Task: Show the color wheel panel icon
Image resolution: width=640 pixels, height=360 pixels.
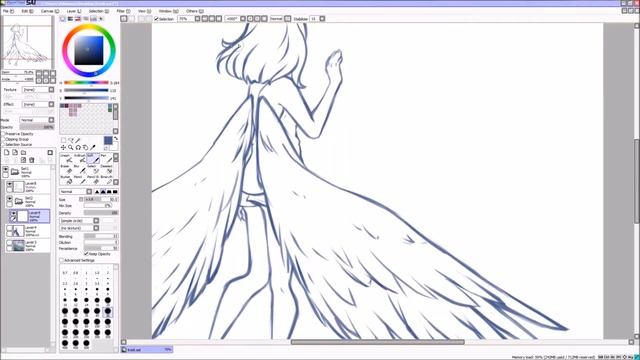Action: pos(62,19)
